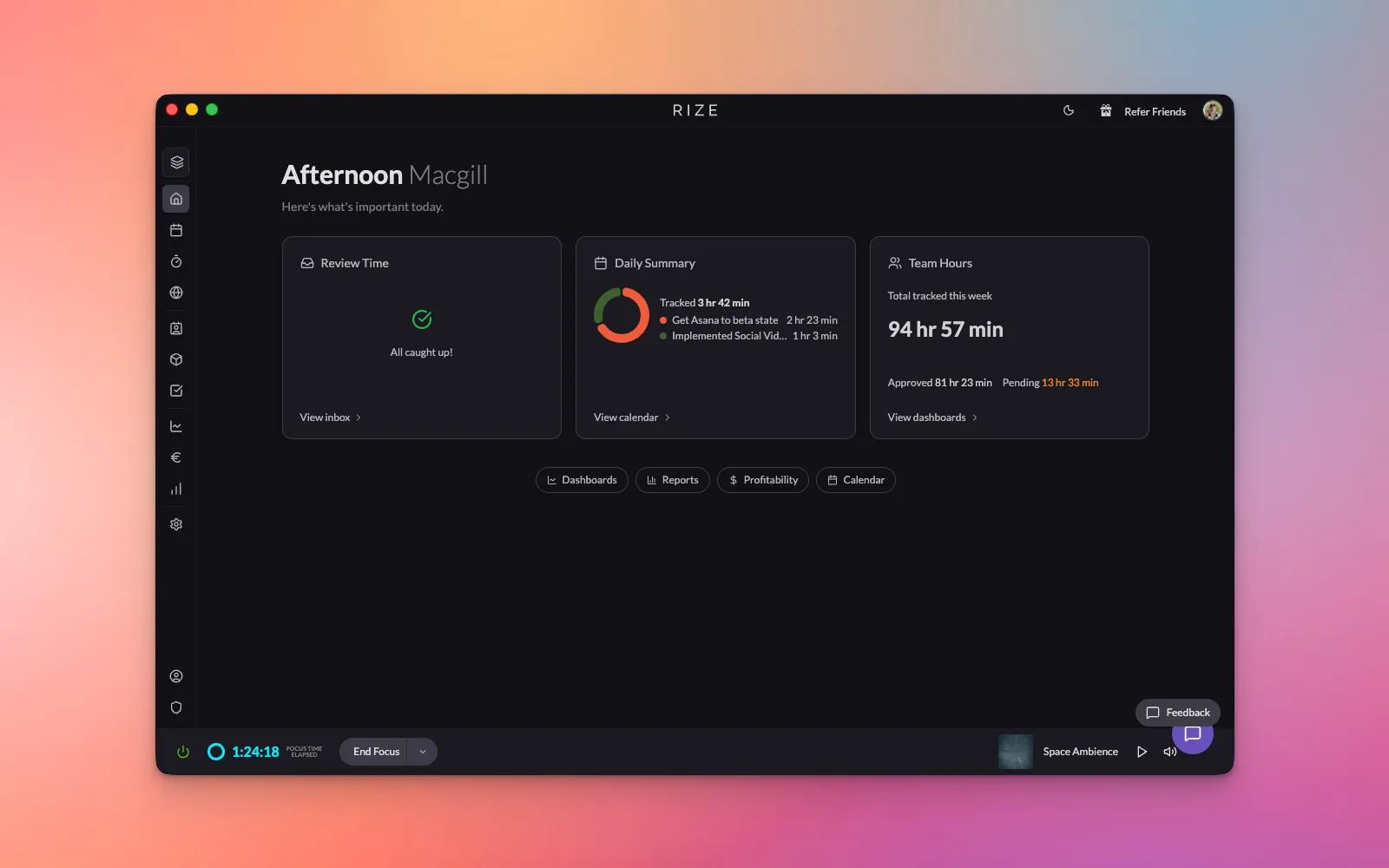
Task: Play the Space Ambience track
Action: 1142,752
